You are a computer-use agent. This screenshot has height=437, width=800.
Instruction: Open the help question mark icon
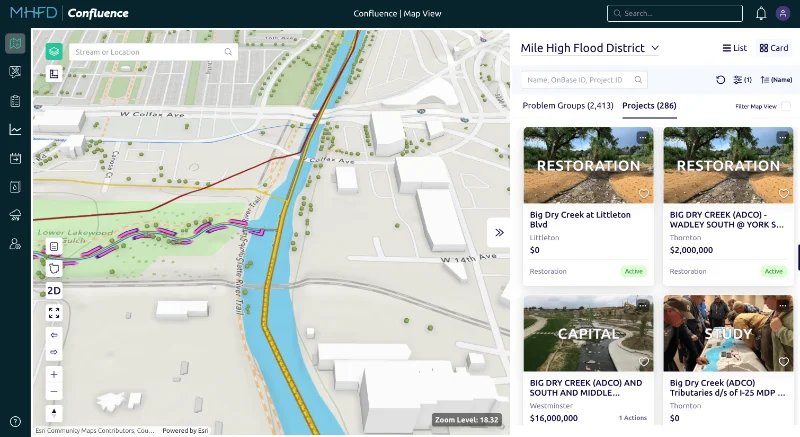click(x=15, y=421)
